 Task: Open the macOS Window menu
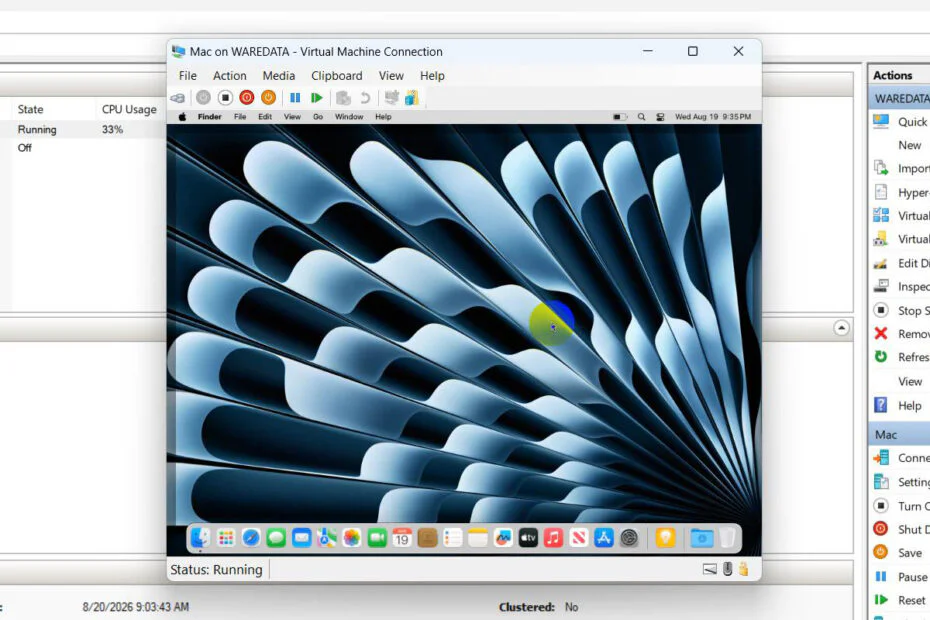[349, 117]
